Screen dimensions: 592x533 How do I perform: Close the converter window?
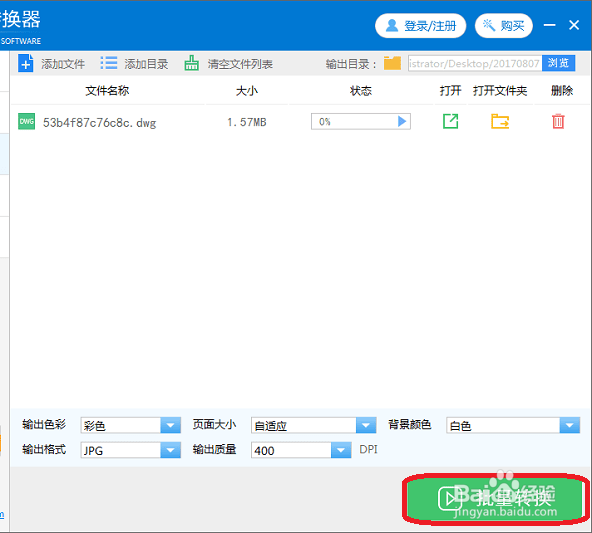574,25
